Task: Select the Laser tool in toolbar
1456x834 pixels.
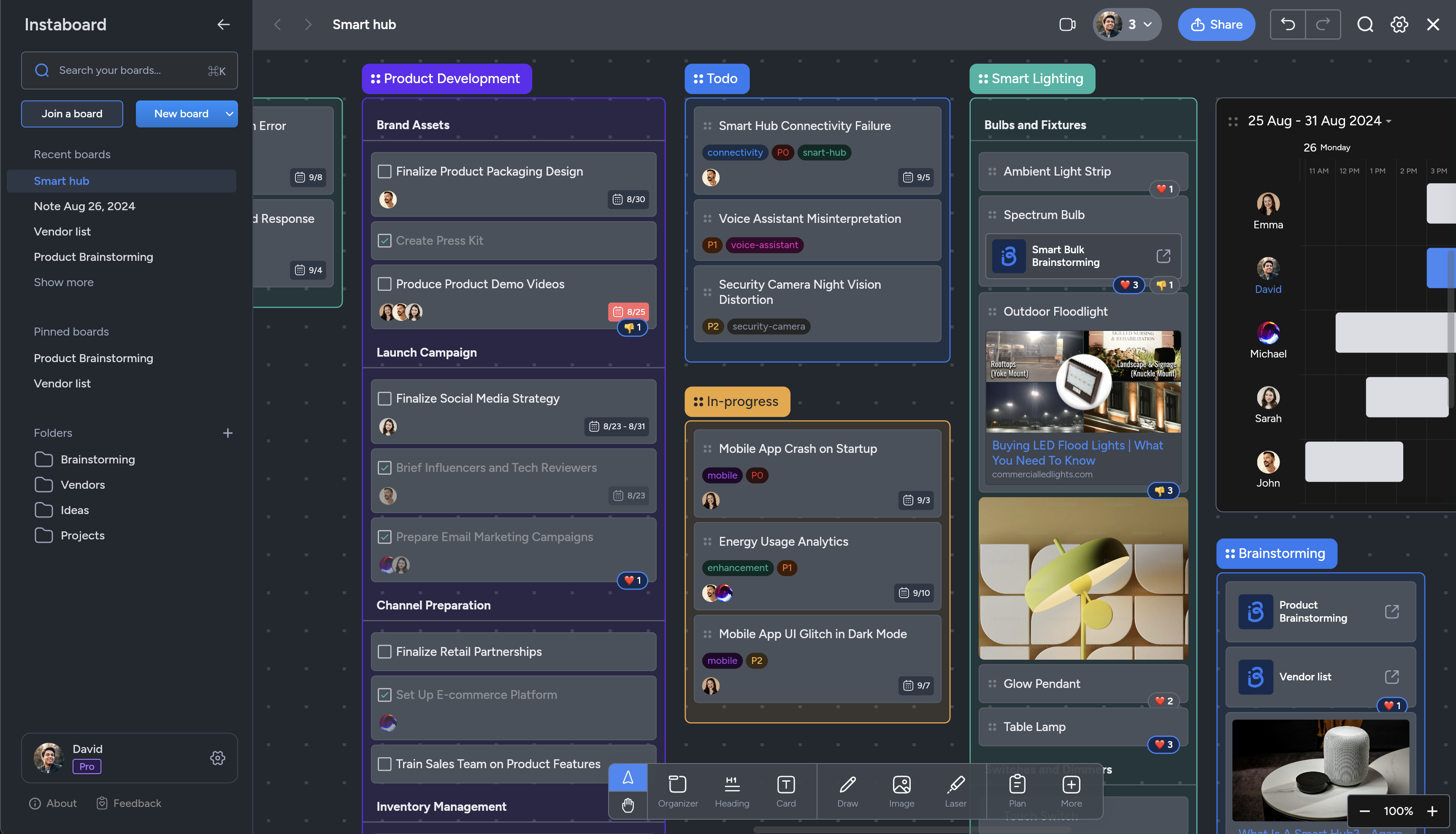Action: click(x=954, y=790)
